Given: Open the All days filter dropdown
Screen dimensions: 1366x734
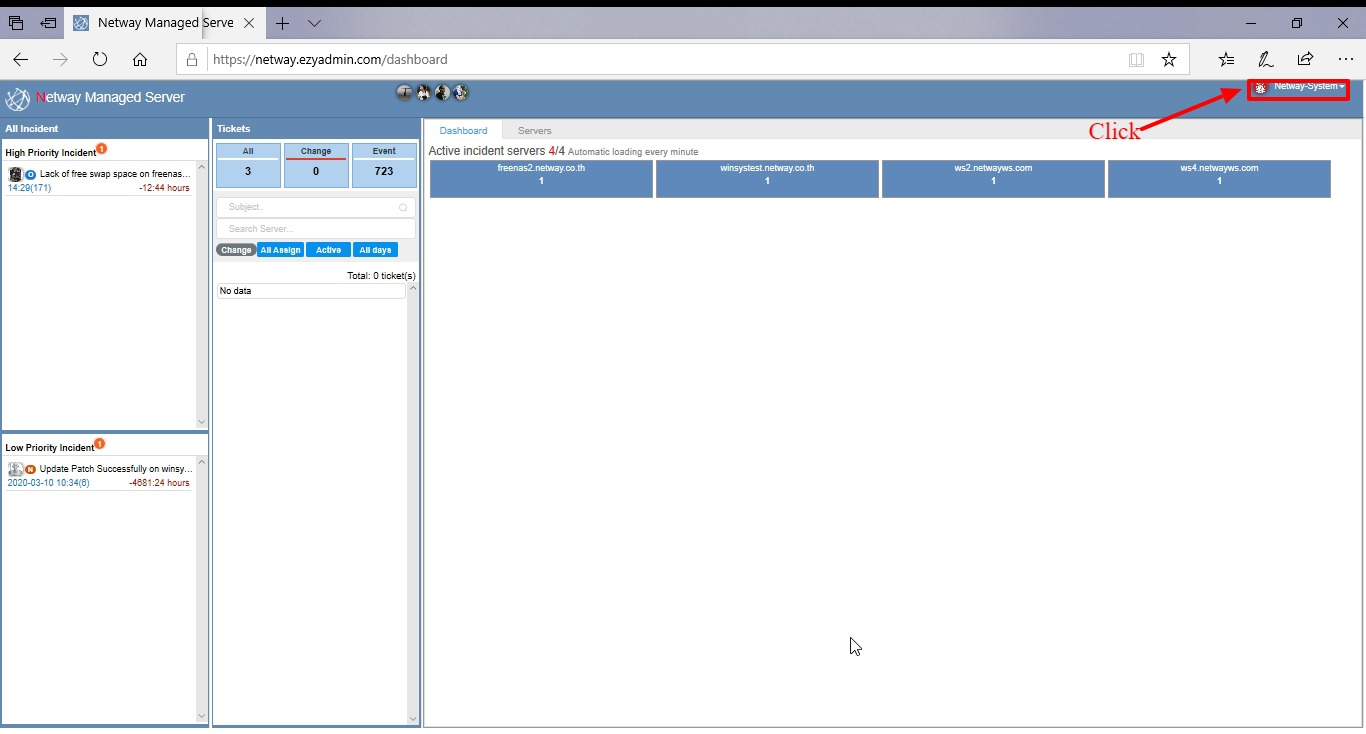Looking at the screenshot, I should point(375,250).
